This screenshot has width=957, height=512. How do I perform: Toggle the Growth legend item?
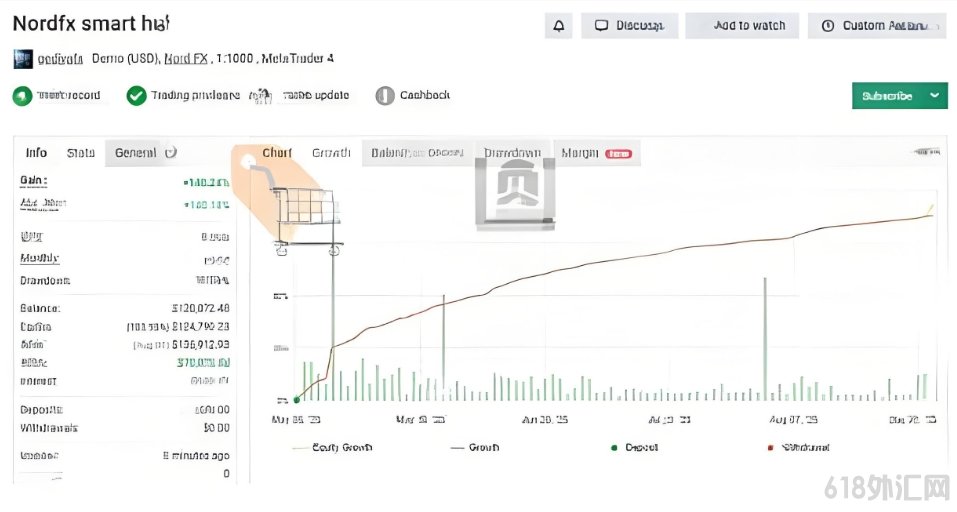pyautogui.click(x=475, y=447)
